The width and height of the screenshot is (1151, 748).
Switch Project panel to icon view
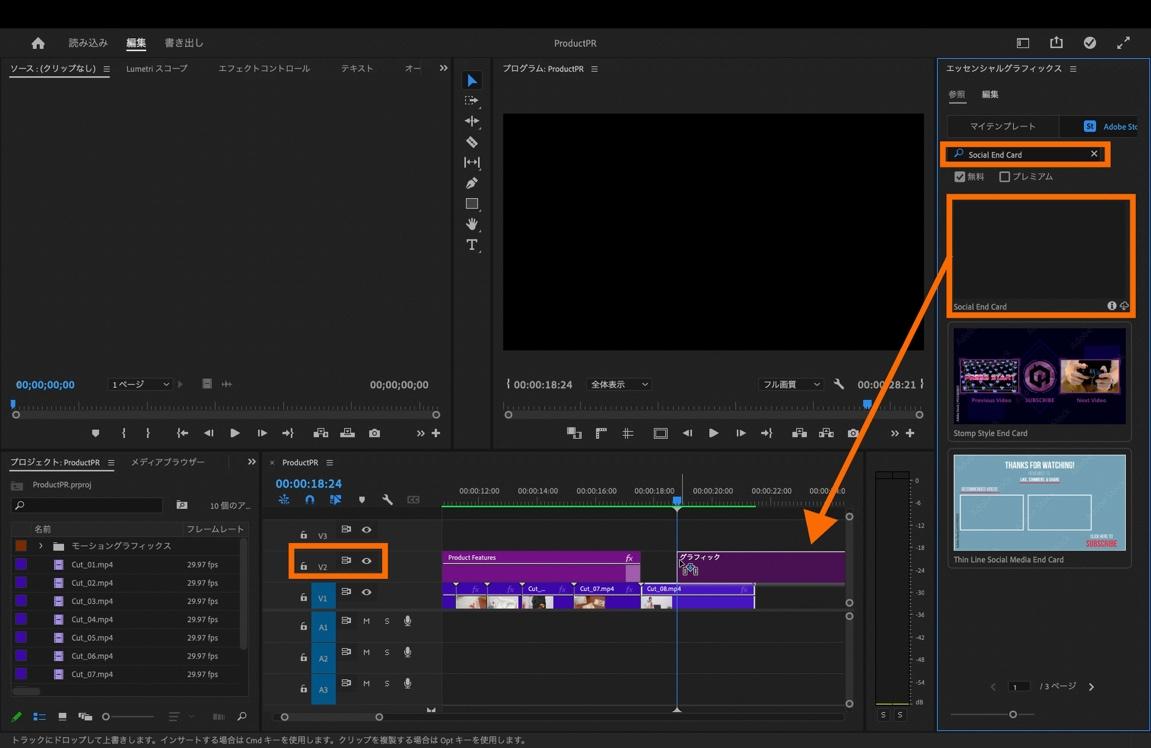[x=62, y=716]
